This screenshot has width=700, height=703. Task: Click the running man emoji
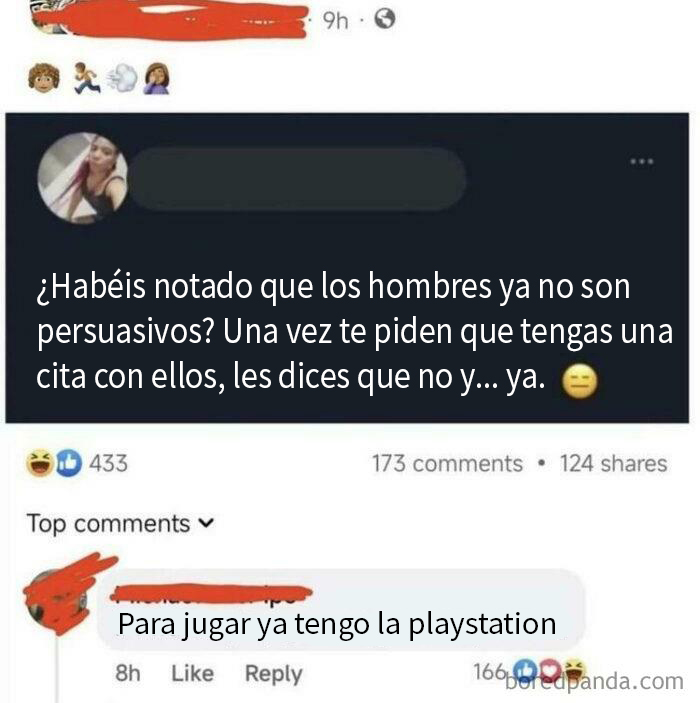(x=87, y=78)
